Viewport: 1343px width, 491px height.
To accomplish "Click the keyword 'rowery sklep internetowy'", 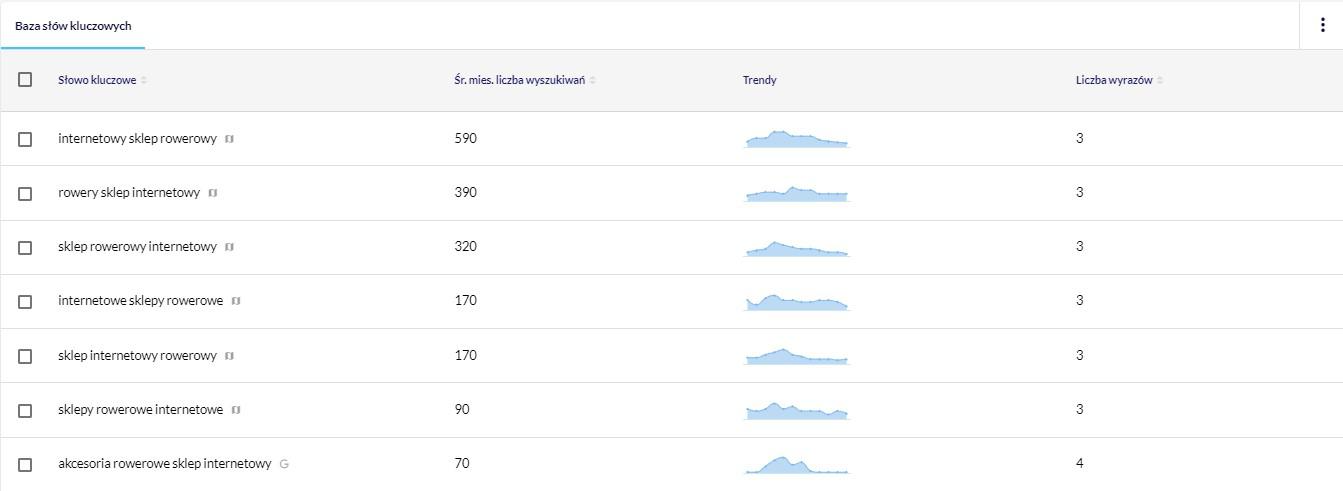I will pyautogui.click(x=129, y=193).
